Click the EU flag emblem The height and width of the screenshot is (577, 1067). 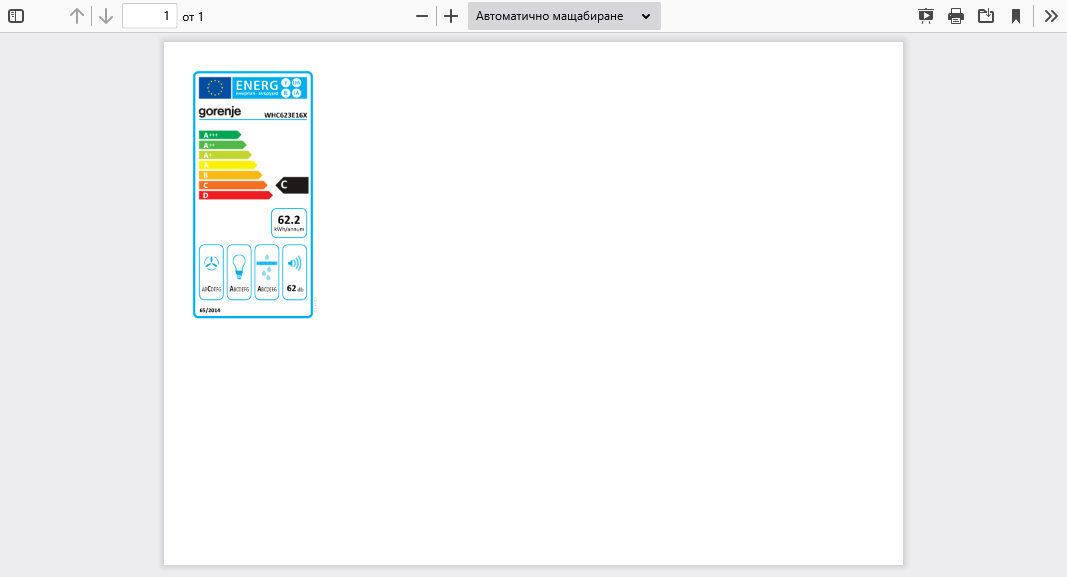215,87
